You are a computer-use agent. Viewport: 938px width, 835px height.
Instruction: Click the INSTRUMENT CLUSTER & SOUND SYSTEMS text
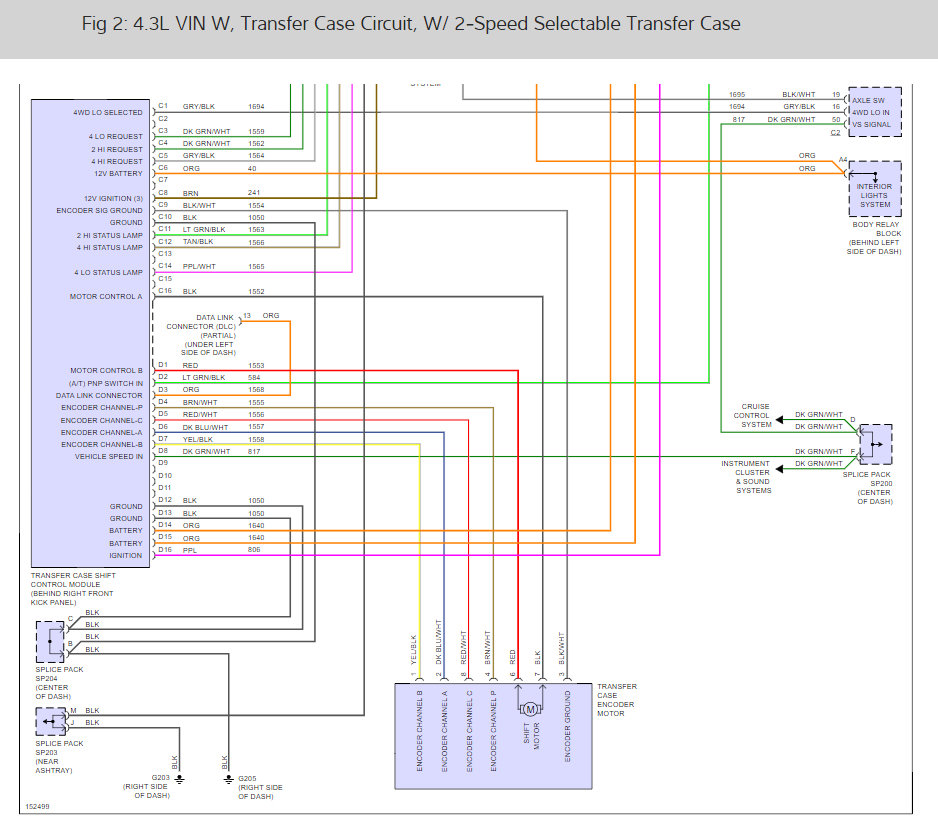[746, 477]
